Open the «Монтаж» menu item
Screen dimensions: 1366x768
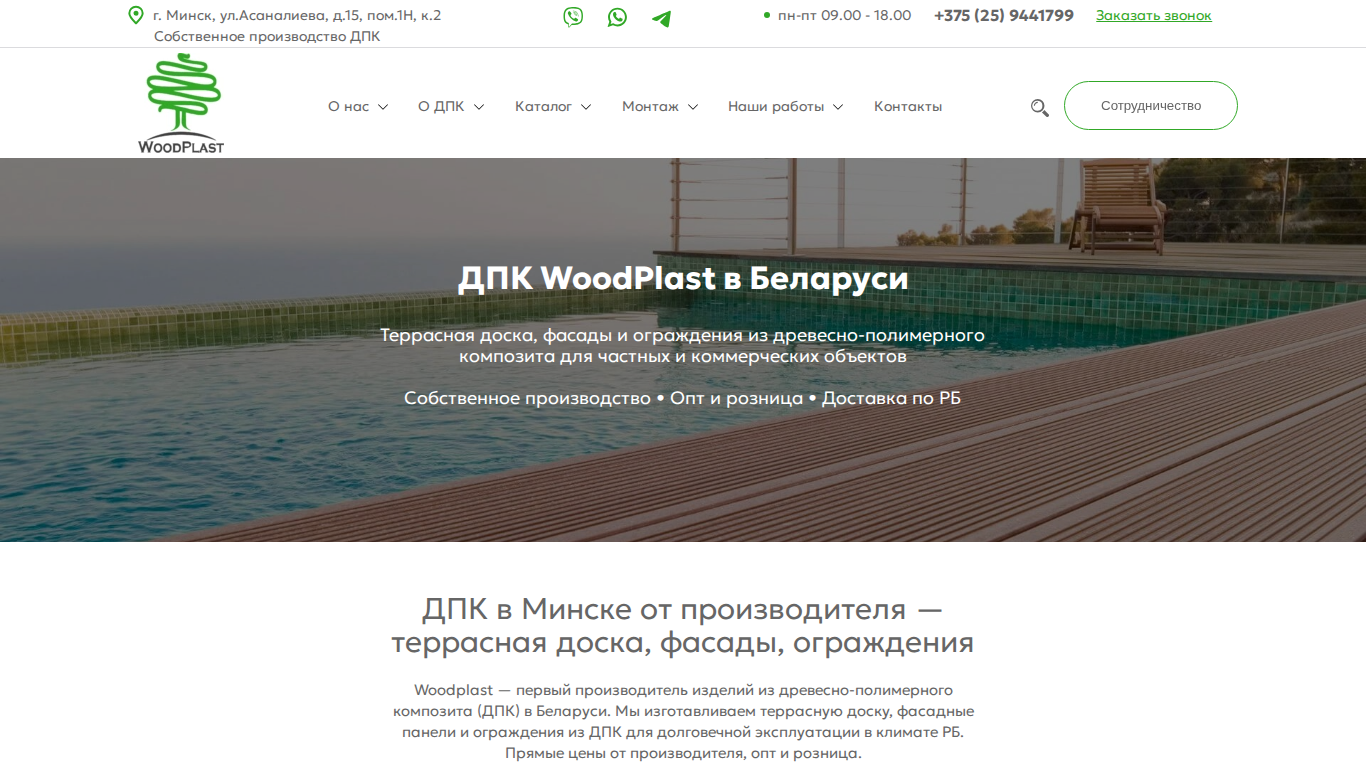(x=650, y=106)
